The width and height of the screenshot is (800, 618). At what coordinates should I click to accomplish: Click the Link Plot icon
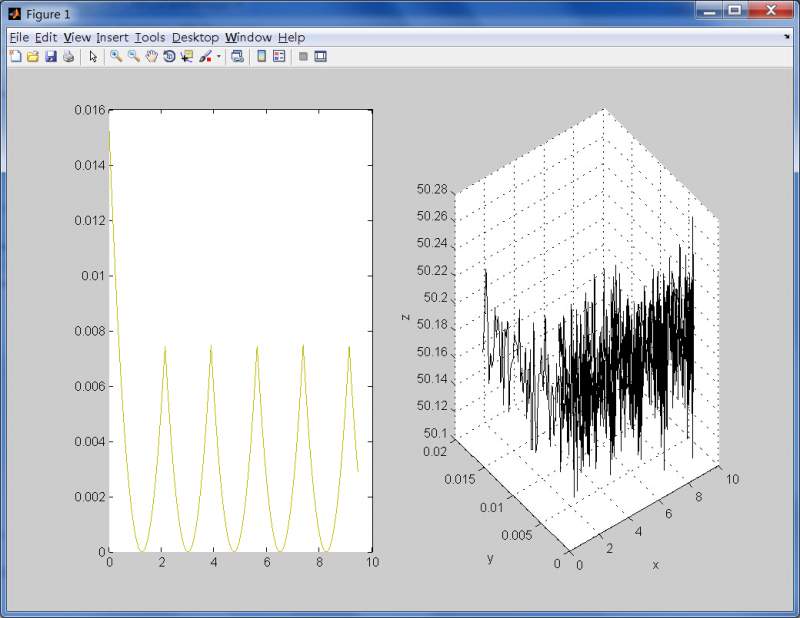click(237, 57)
